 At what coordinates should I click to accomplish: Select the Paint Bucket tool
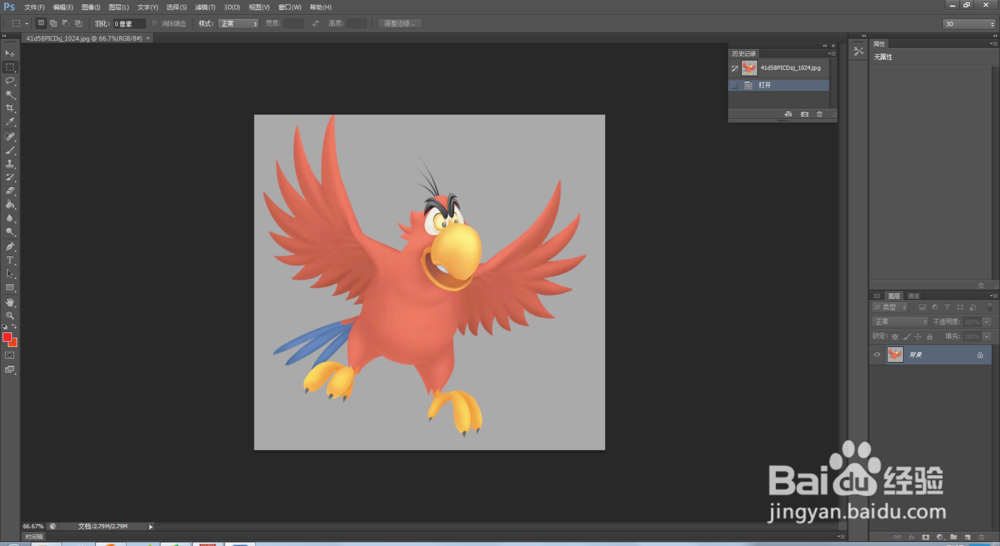[10, 205]
